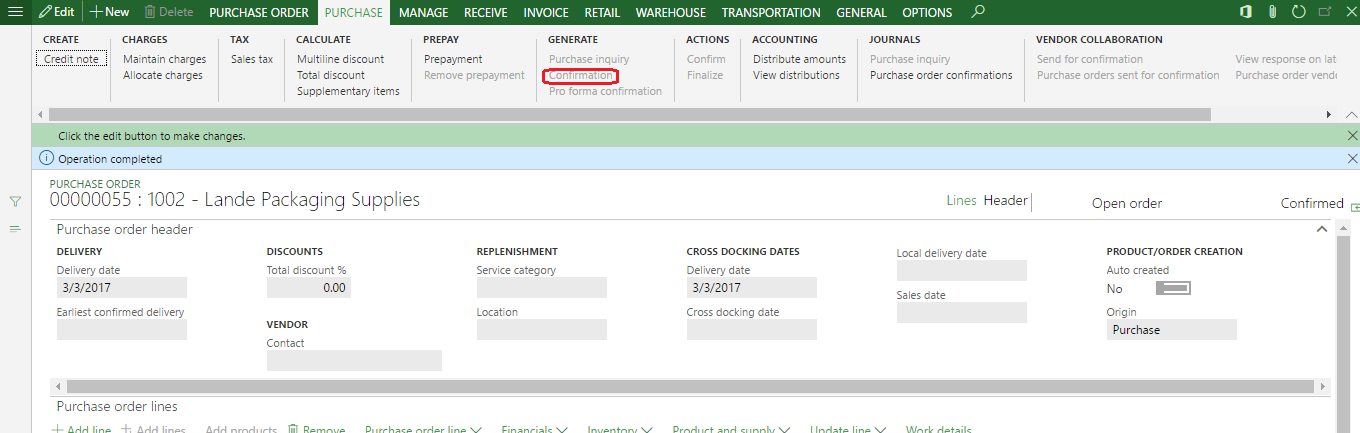Click the New button with plus icon
Viewport: 1360px width, 433px height.
pos(109,12)
